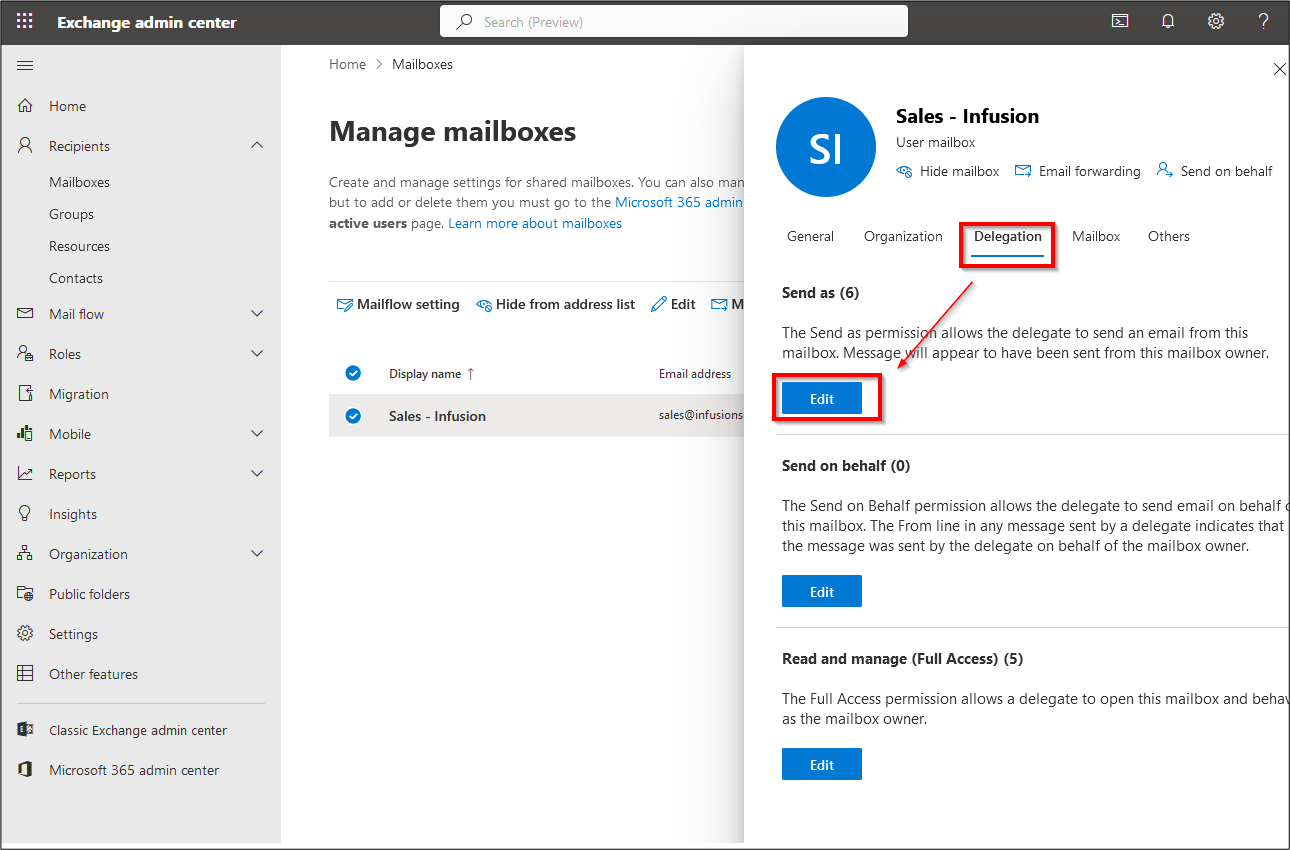Close the Sales - Infusion details panel
1290x850 pixels.
tap(1279, 69)
